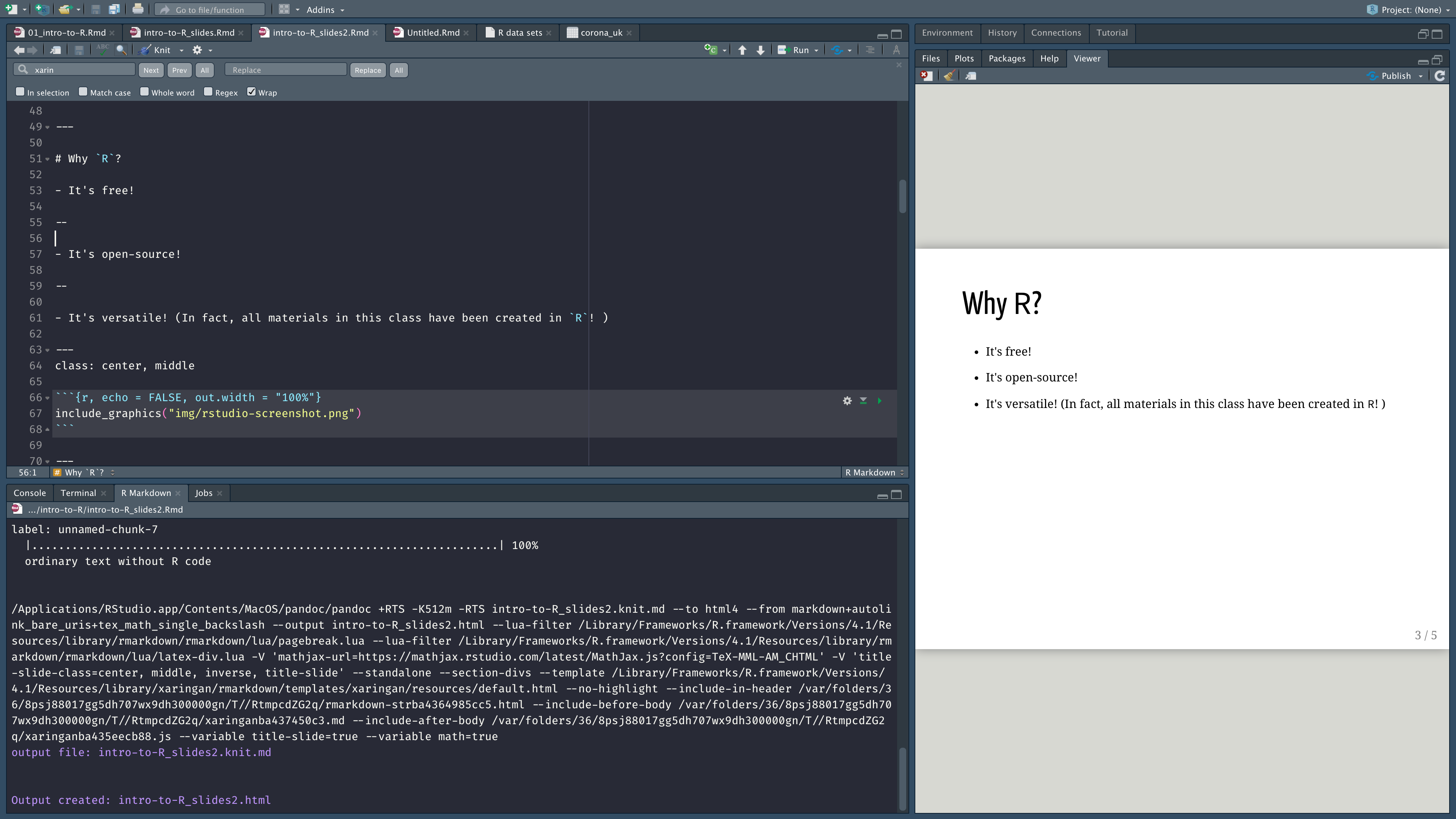1456x819 pixels.
Task: Expand the Run dropdown arrow
Action: click(816, 50)
